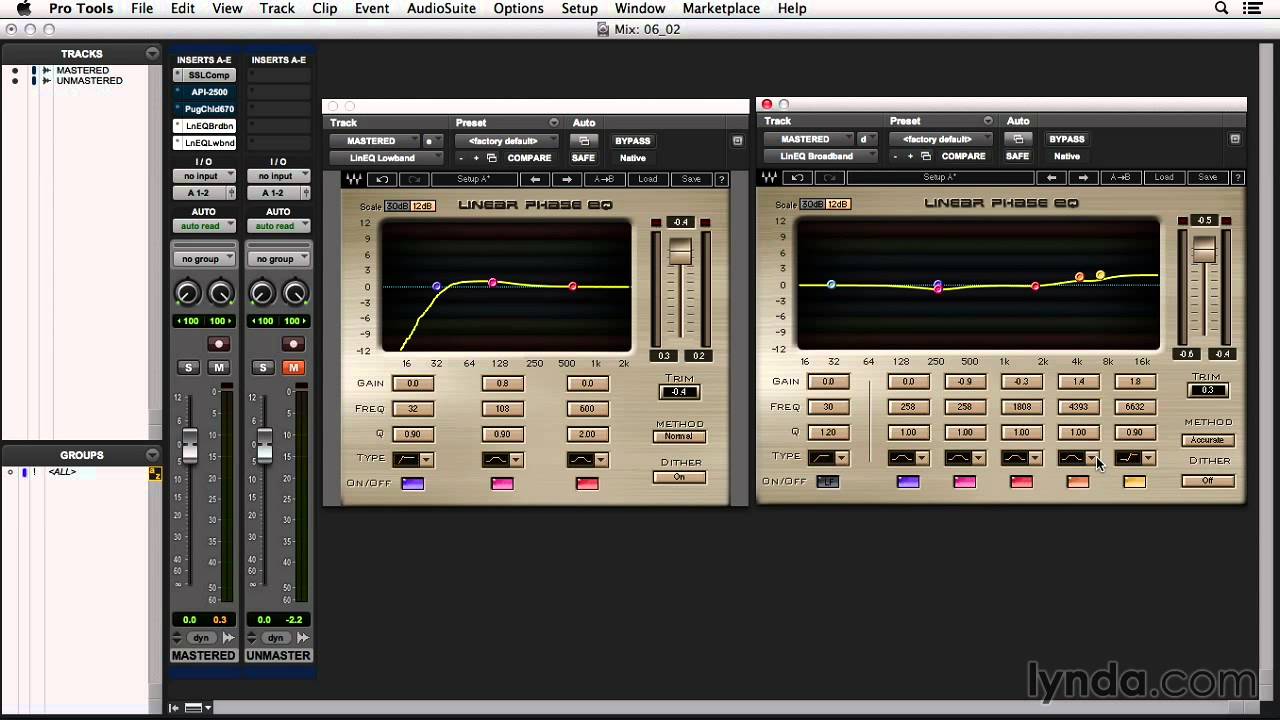Click plug-in automation enable icon in Broadband window

click(1018, 139)
